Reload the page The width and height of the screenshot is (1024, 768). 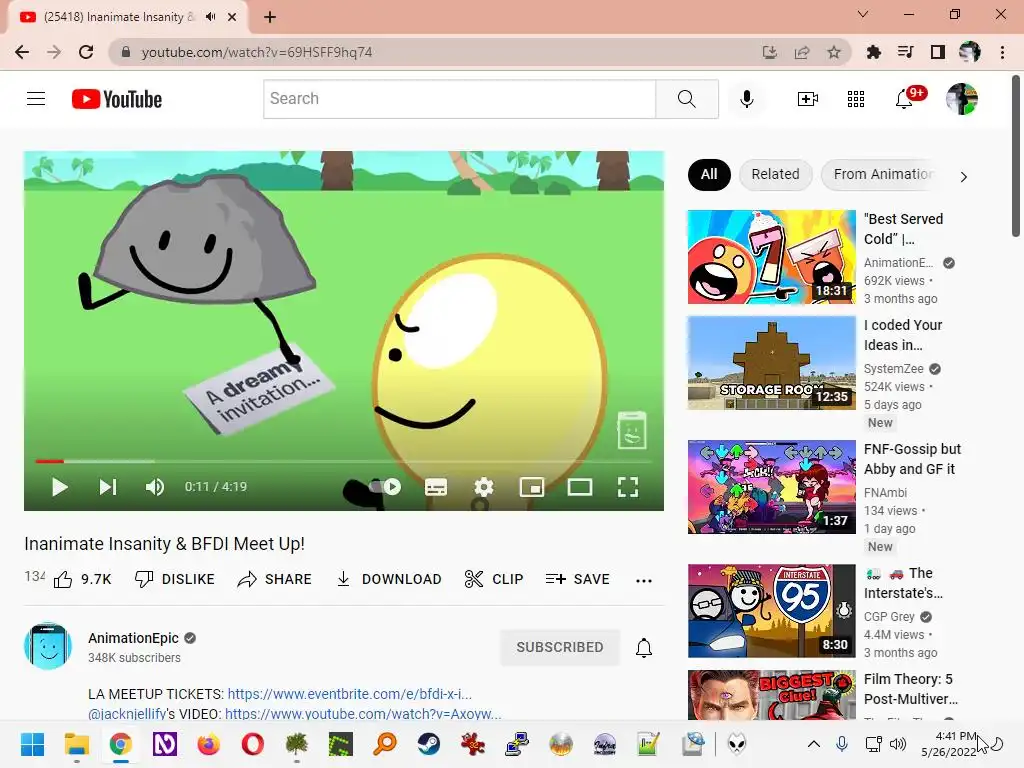(86, 52)
